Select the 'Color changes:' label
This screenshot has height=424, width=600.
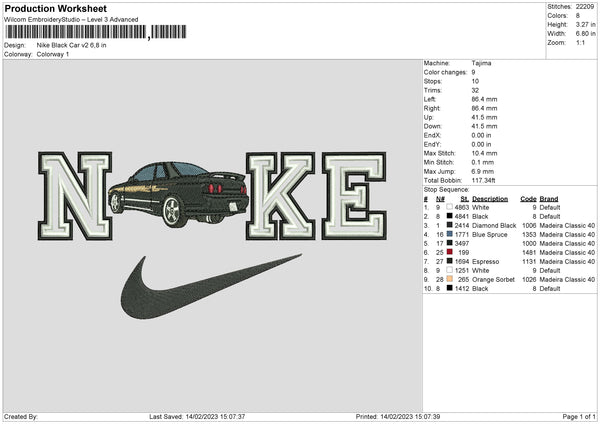[445, 72]
